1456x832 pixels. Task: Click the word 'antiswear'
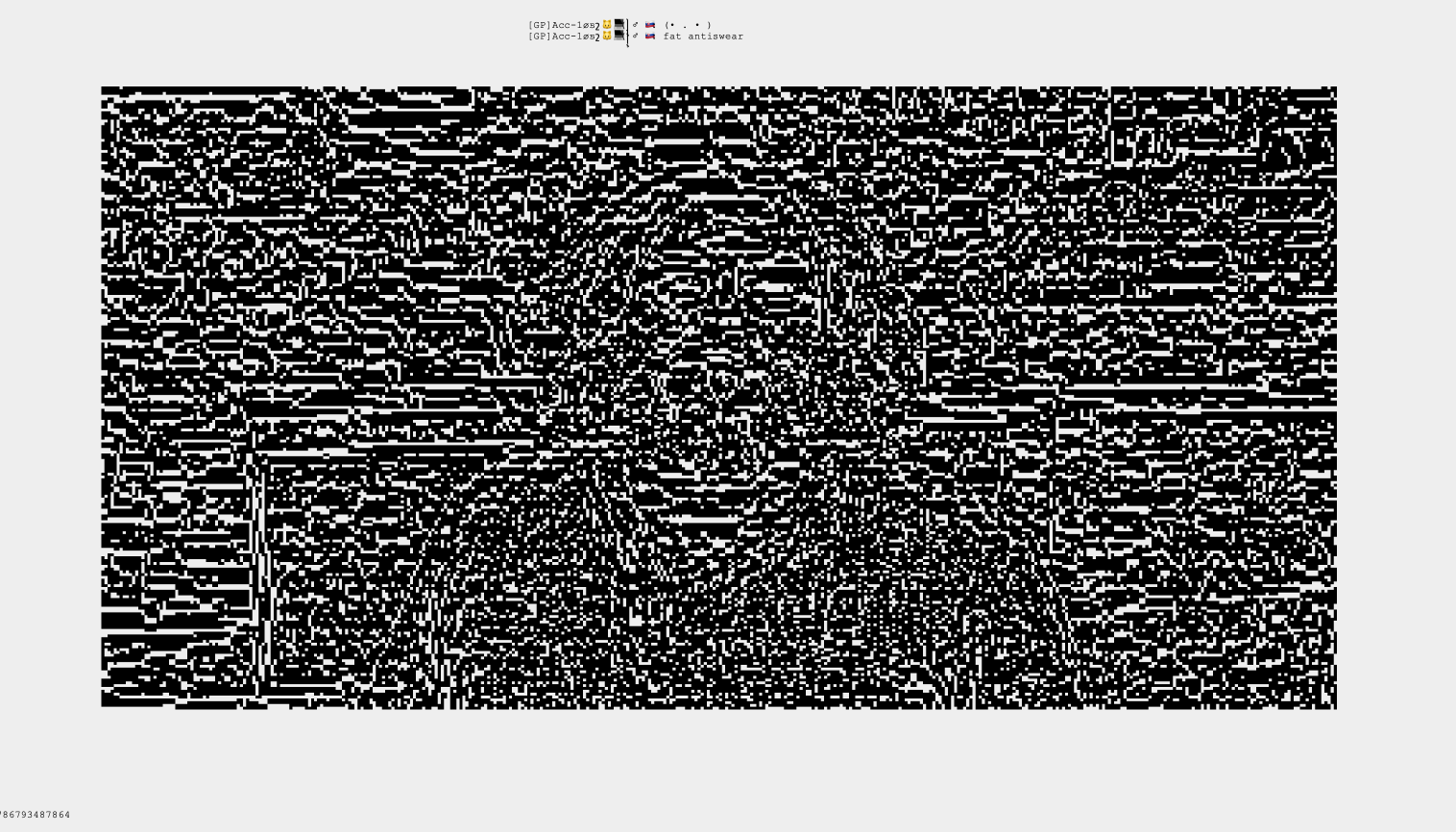pyautogui.click(x=716, y=37)
